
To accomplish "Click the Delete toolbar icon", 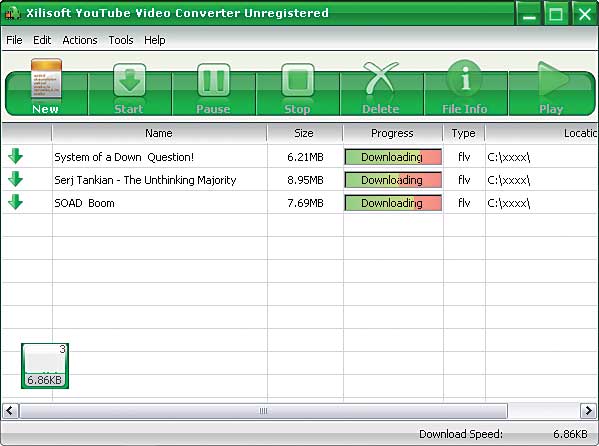I will (x=380, y=78).
